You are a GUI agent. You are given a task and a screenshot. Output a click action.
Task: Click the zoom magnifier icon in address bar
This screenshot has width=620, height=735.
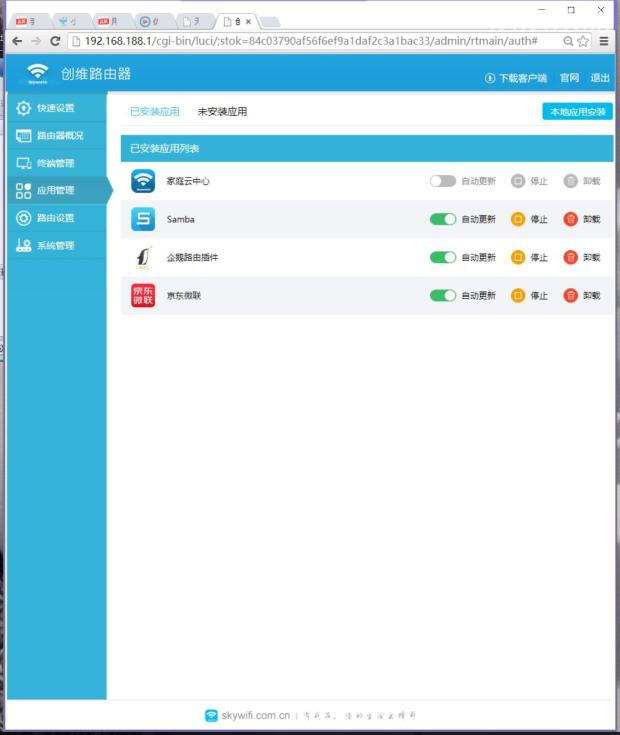568,41
